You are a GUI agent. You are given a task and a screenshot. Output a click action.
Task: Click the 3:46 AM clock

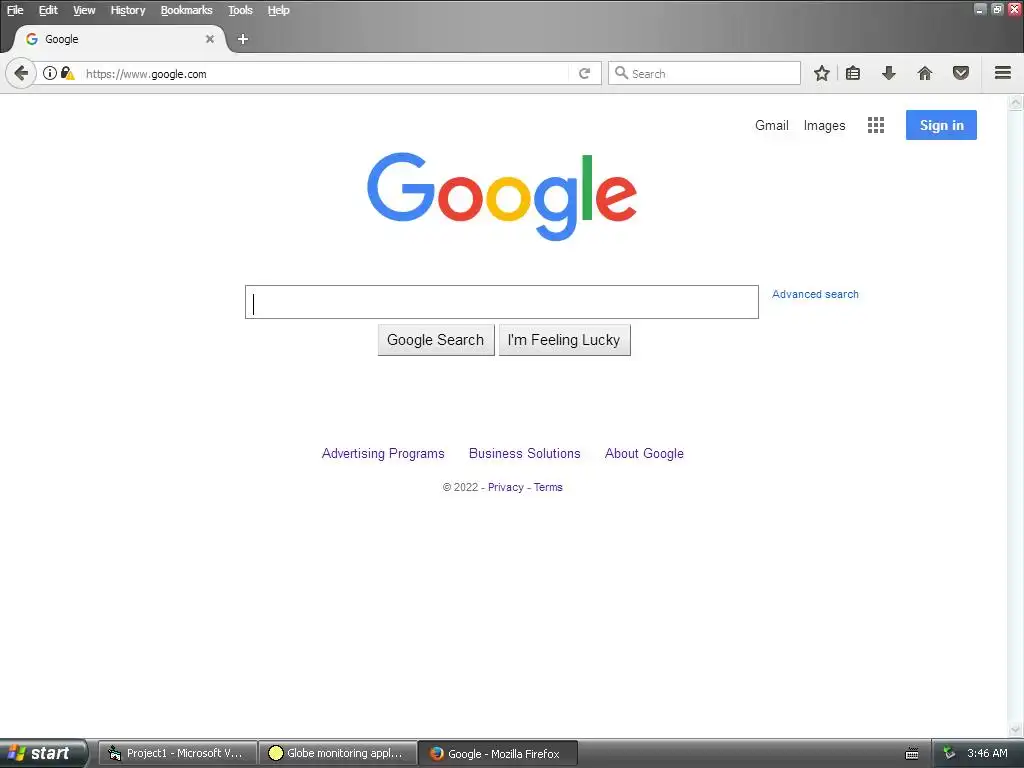987,753
